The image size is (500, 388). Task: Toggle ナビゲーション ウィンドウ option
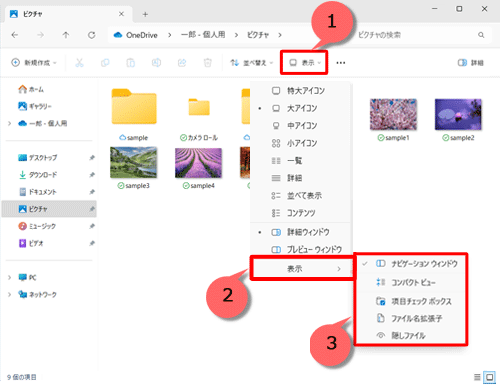tap(411, 264)
